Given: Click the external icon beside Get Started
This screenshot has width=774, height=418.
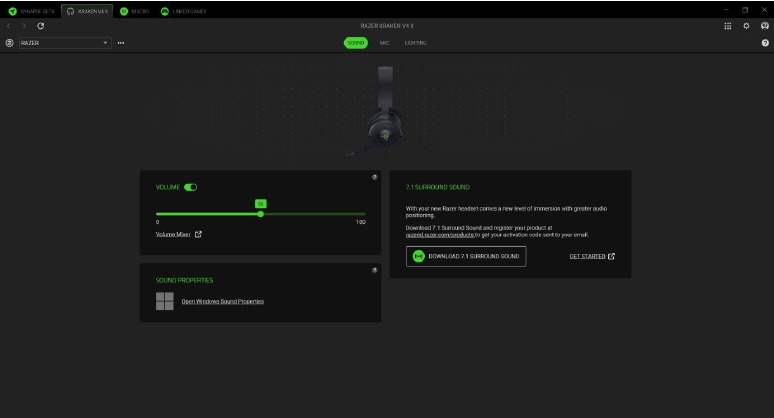Looking at the screenshot, I should tap(612, 256).
